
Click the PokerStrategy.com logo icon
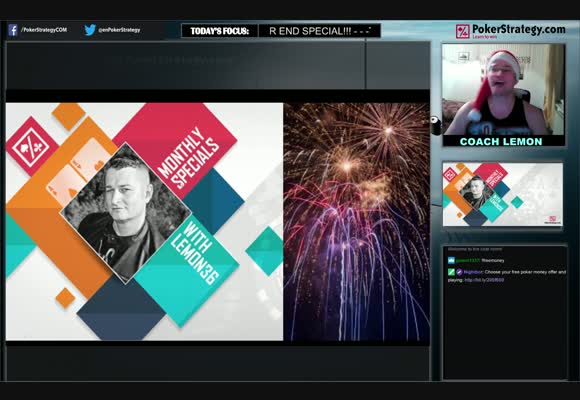click(462, 31)
